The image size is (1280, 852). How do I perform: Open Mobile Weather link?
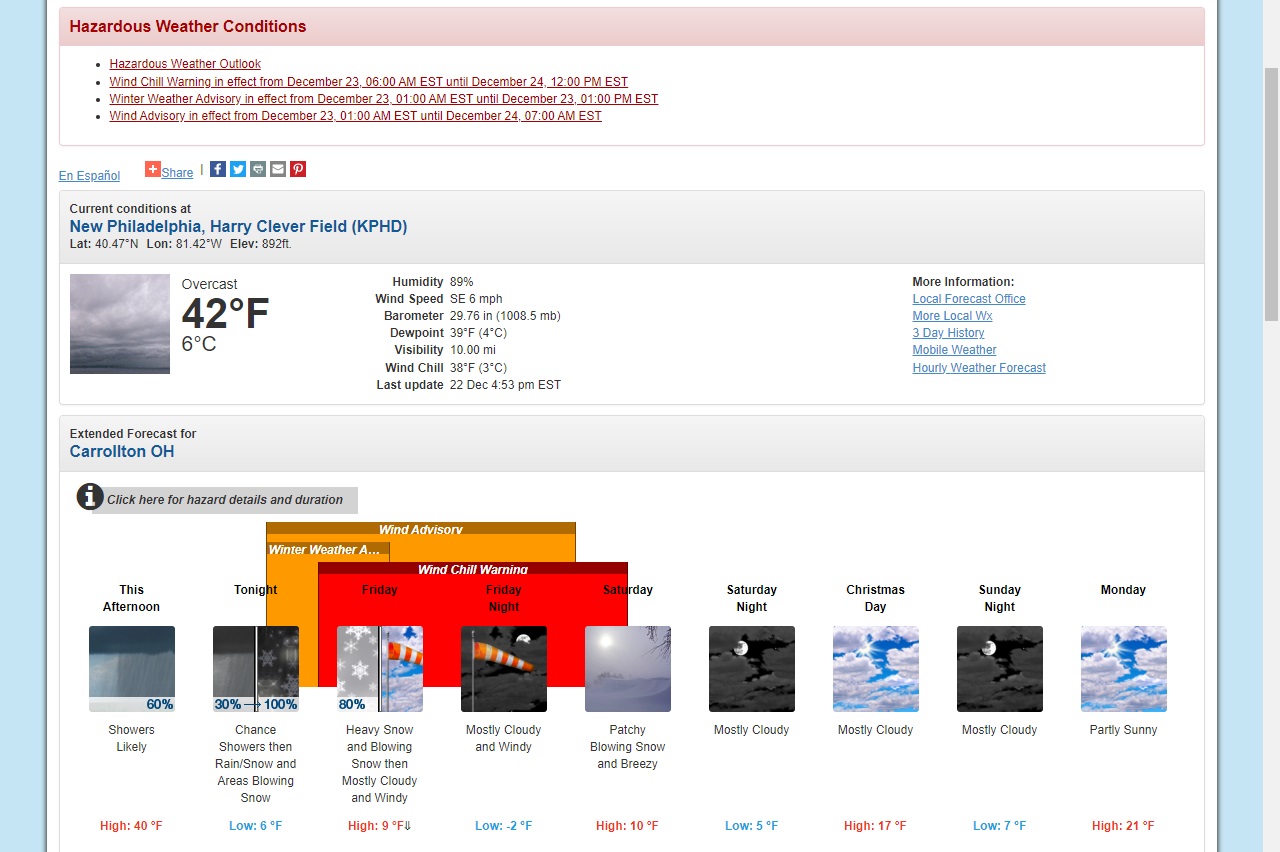954,350
